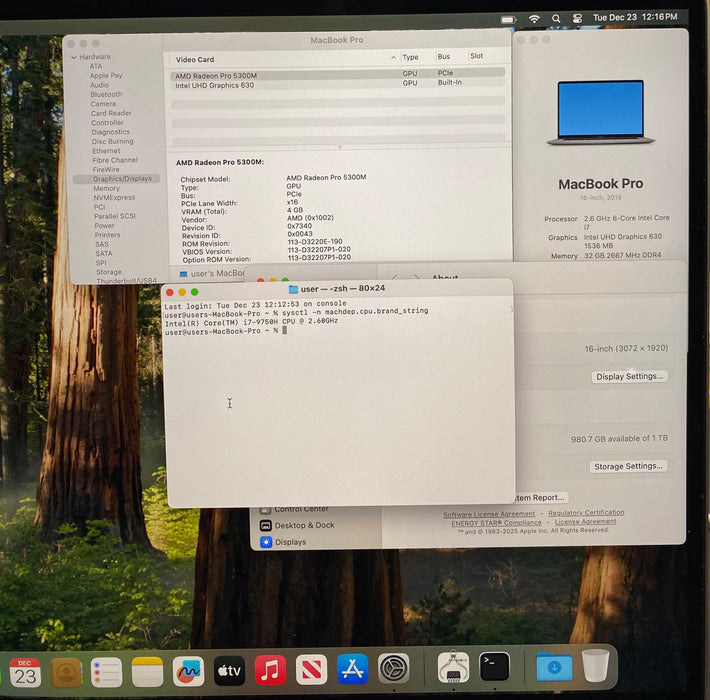
Task: Launch Reminders from the Dock
Action: coord(106,672)
